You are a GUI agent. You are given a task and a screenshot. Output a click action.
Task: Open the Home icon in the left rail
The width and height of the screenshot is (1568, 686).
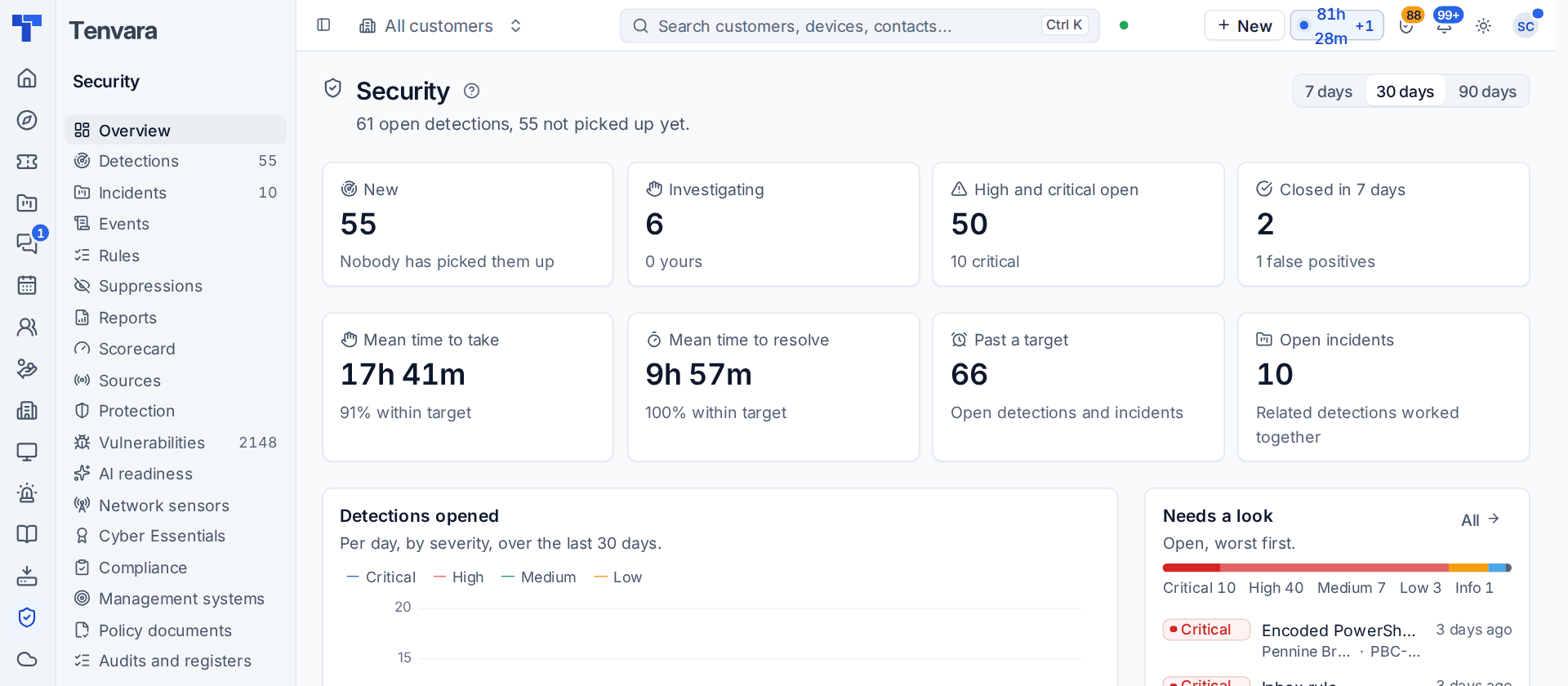point(27,78)
